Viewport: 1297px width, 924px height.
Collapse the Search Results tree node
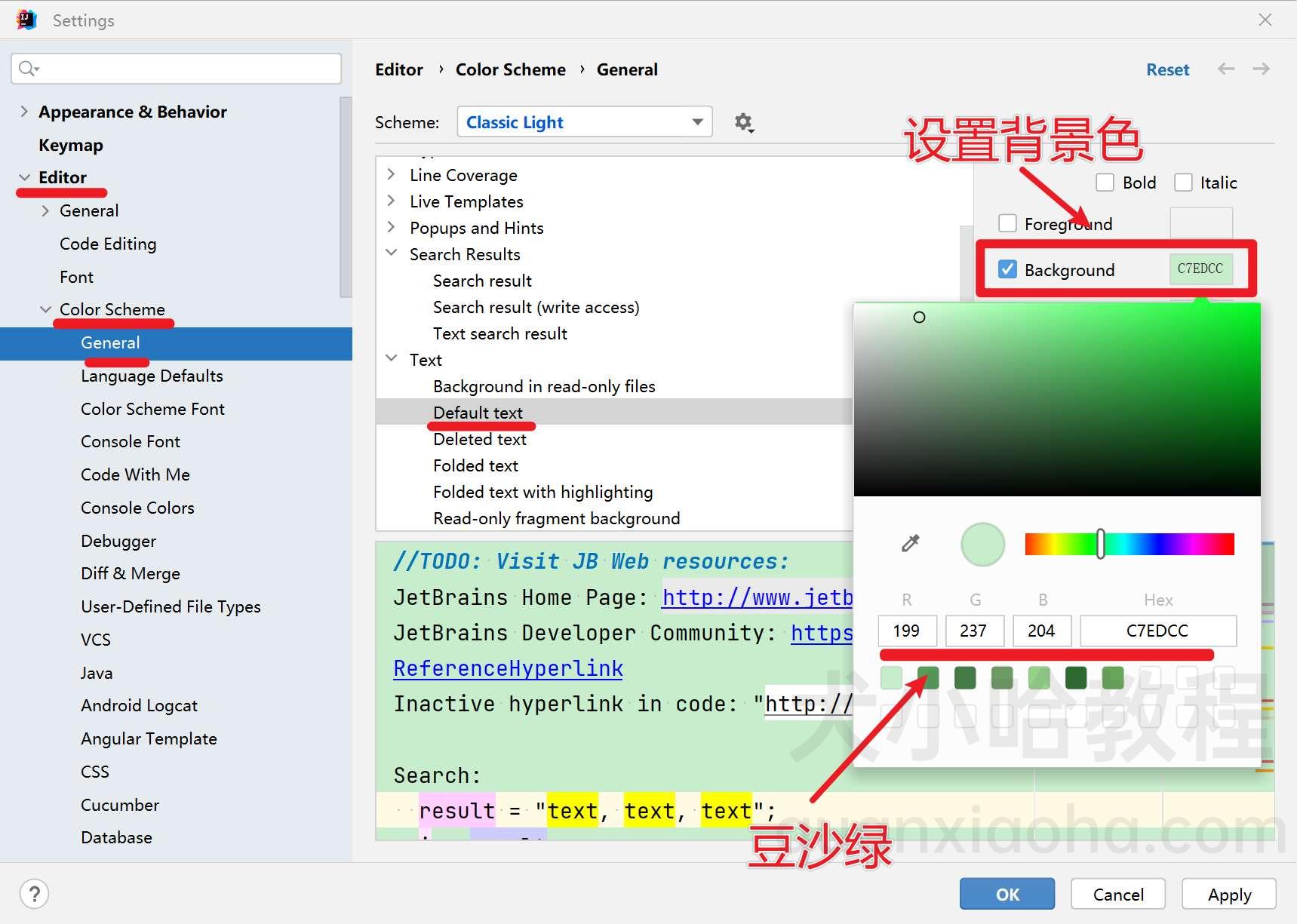[392, 253]
